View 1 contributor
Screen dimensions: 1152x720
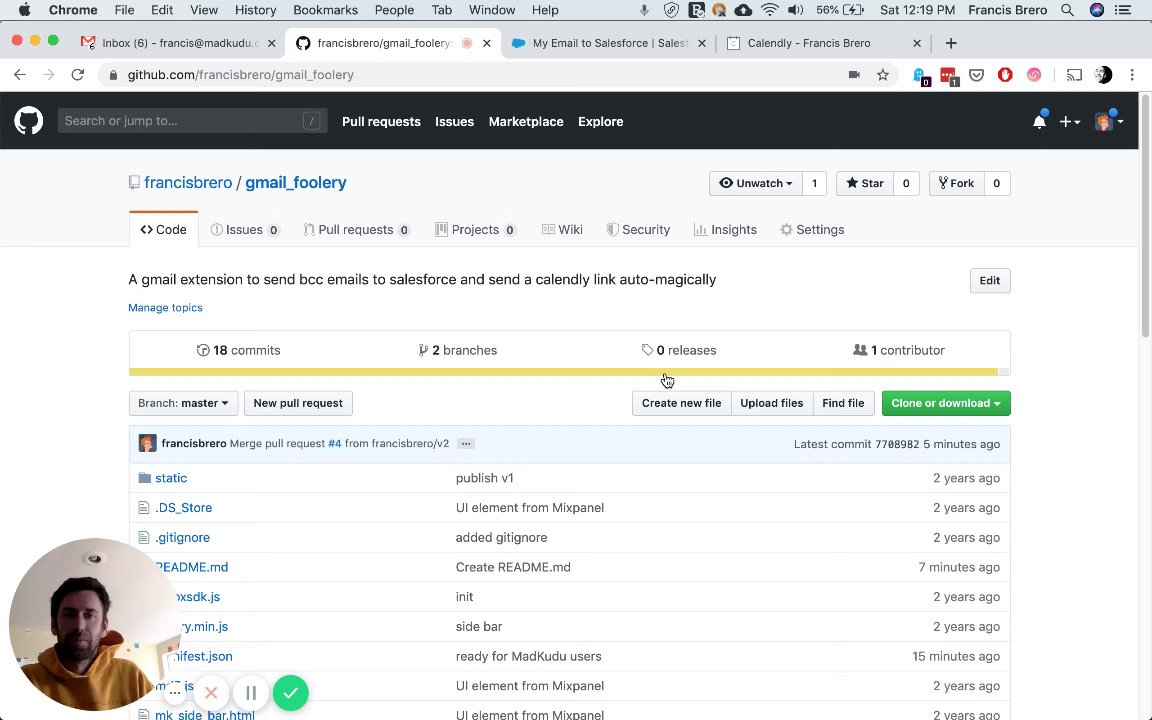(x=899, y=350)
